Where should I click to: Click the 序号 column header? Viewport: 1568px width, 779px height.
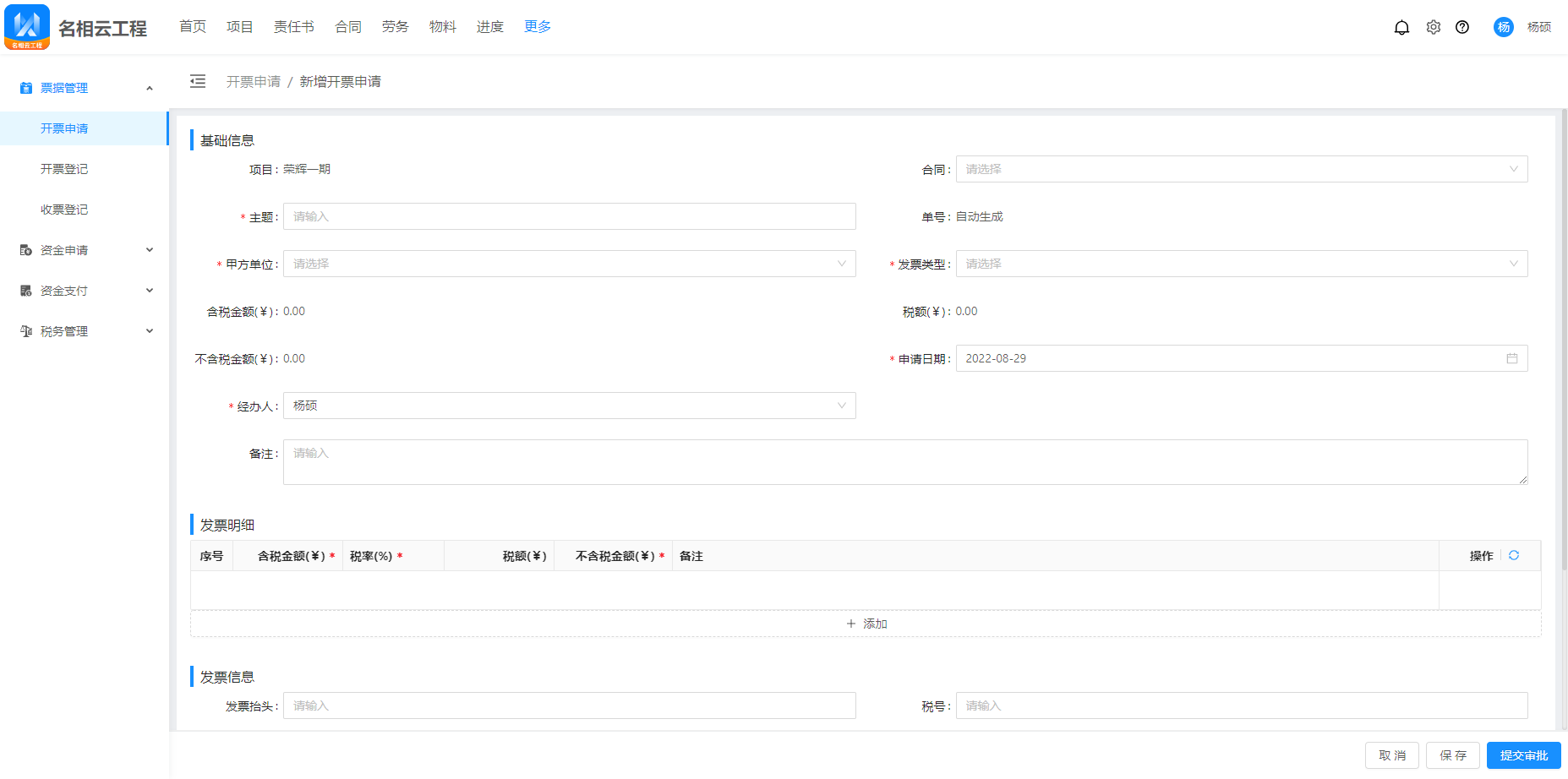[x=211, y=556]
